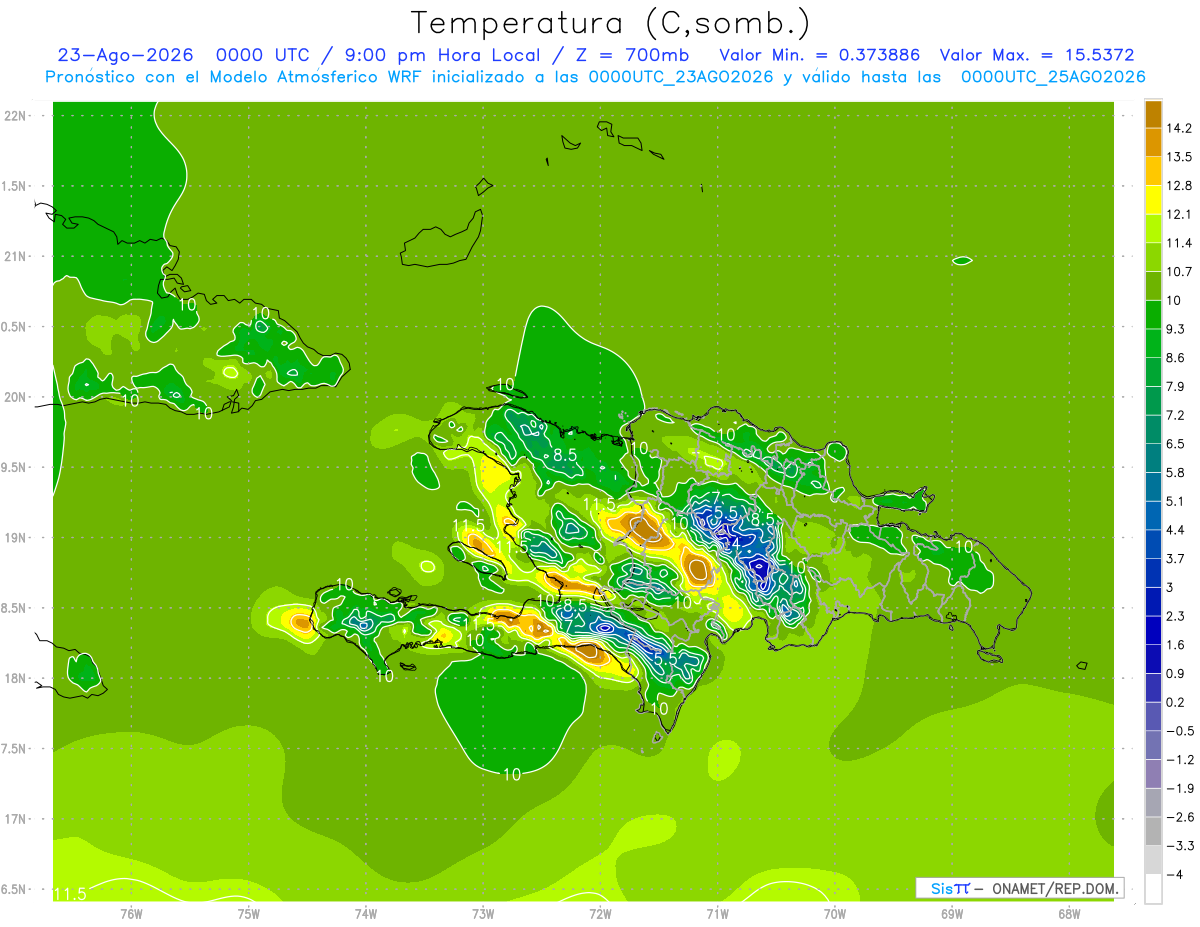
Task: Click the 75W longitude axis label
Action: 248,914
